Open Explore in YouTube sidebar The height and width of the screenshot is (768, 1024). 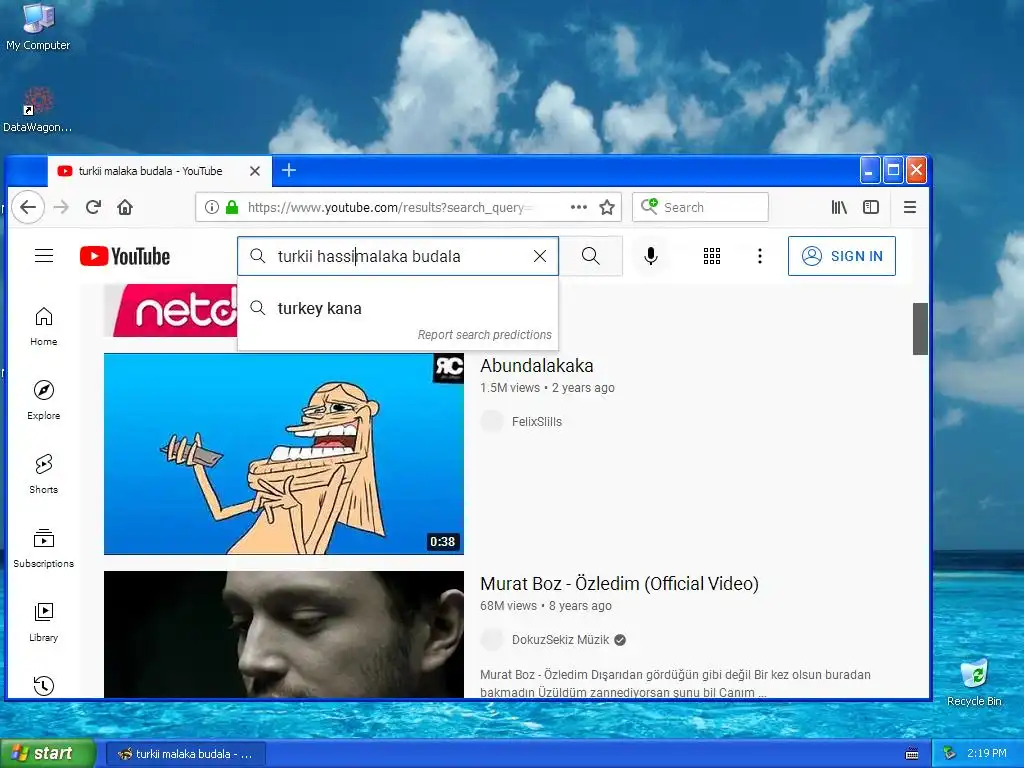[44, 400]
